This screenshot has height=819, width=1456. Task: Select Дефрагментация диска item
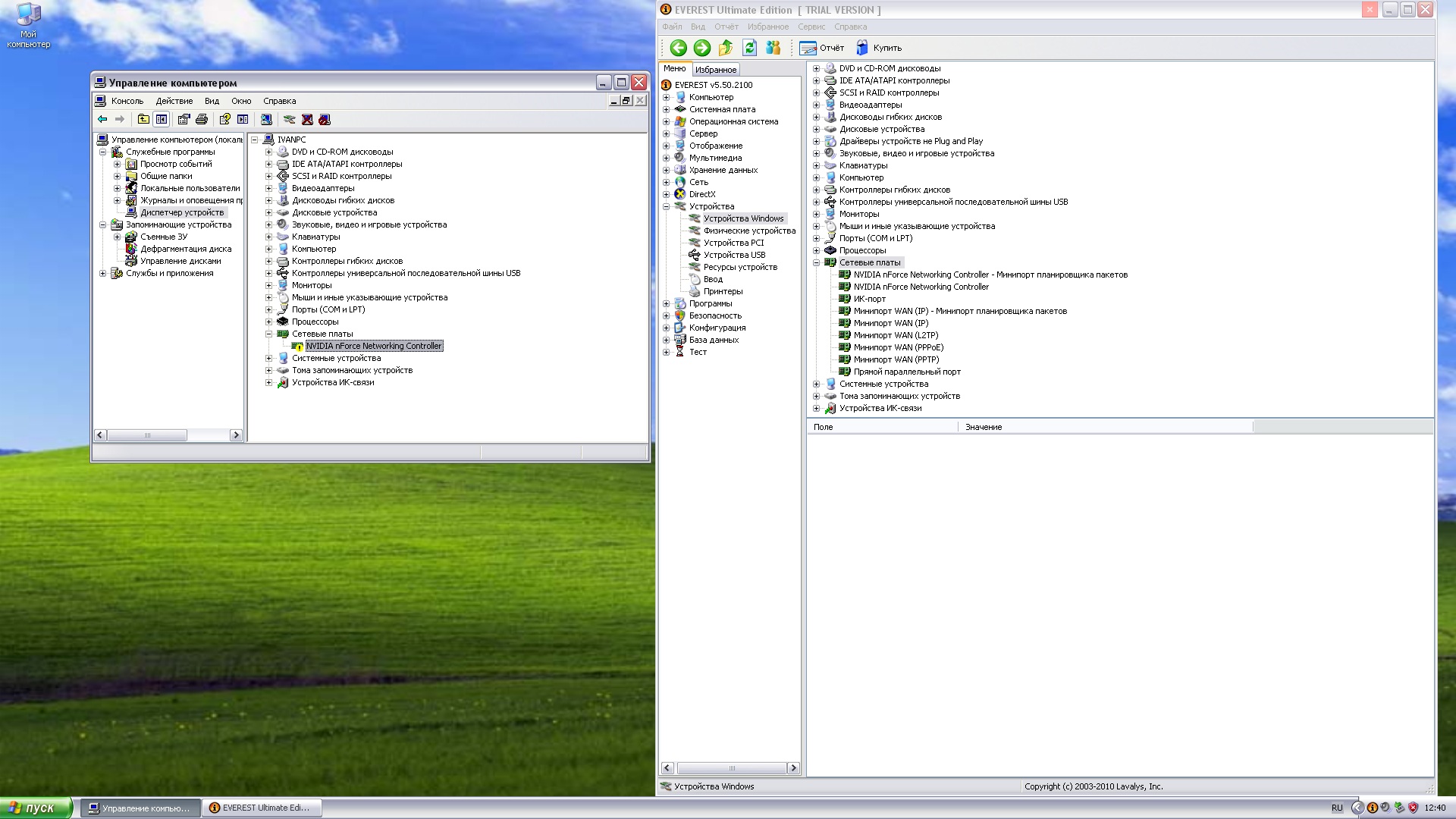(x=186, y=249)
